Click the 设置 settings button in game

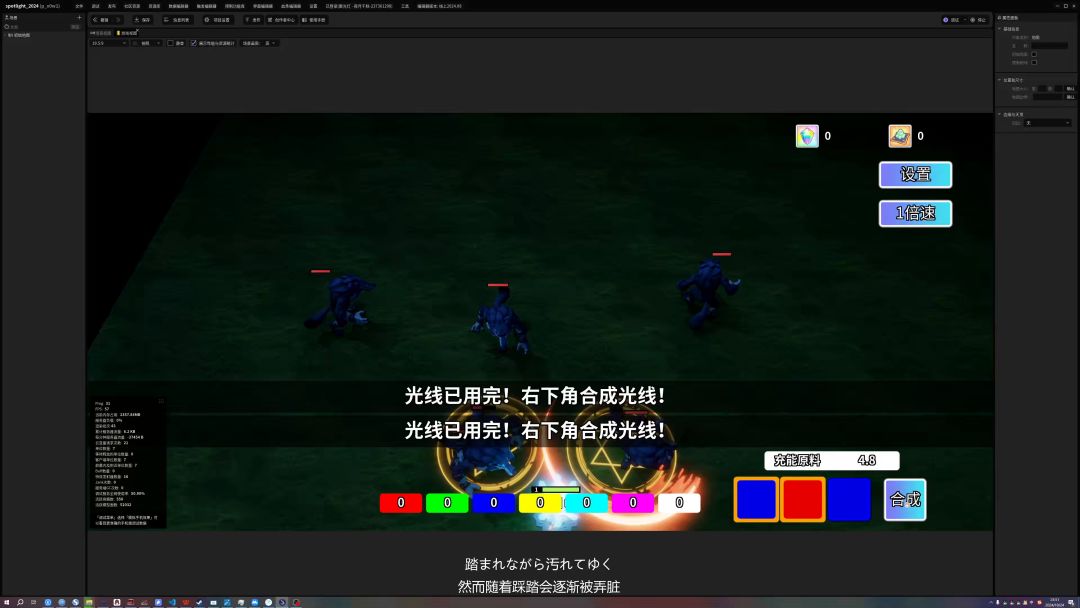(x=915, y=174)
